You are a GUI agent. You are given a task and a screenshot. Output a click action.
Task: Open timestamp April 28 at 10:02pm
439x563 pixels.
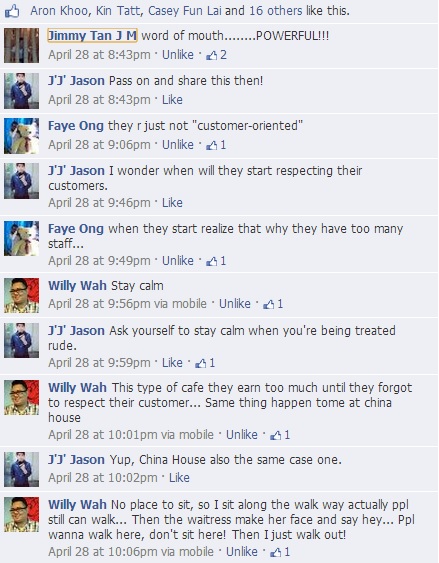tap(103, 478)
